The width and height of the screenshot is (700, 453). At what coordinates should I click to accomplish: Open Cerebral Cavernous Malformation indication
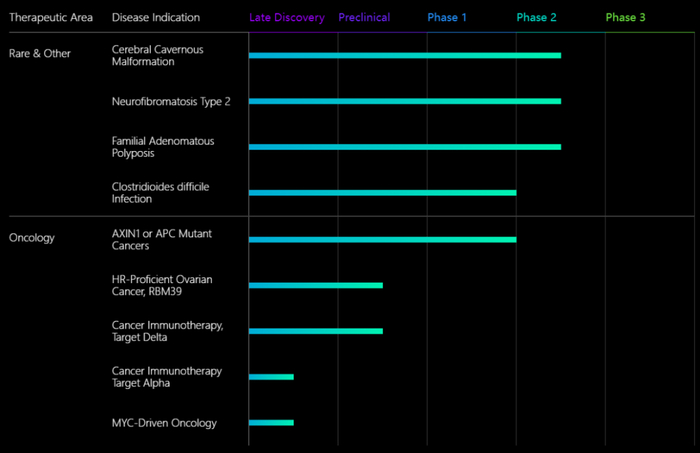click(x=157, y=56)
